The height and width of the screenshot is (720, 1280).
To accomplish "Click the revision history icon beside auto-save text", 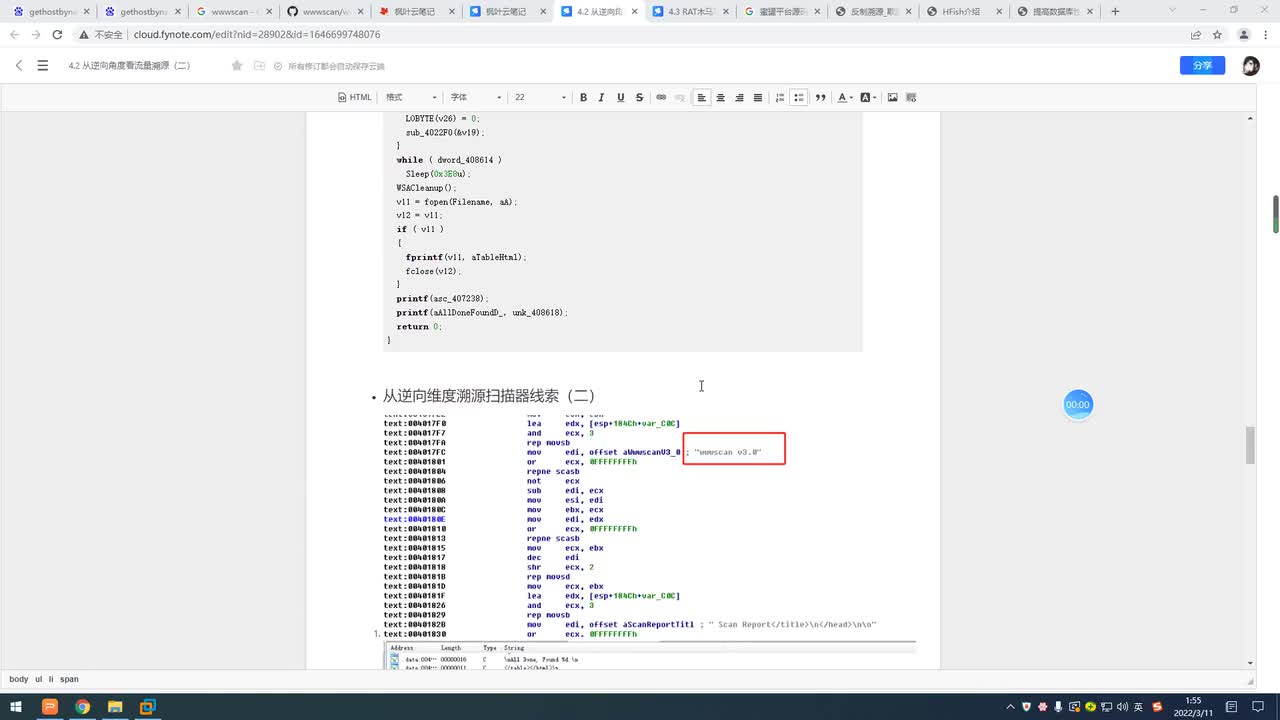I will click(276, 66).
